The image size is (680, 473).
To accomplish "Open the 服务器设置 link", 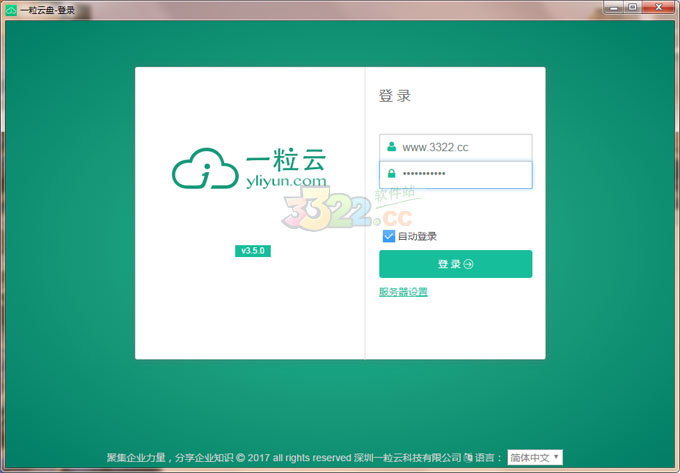I will click(403, 292).
